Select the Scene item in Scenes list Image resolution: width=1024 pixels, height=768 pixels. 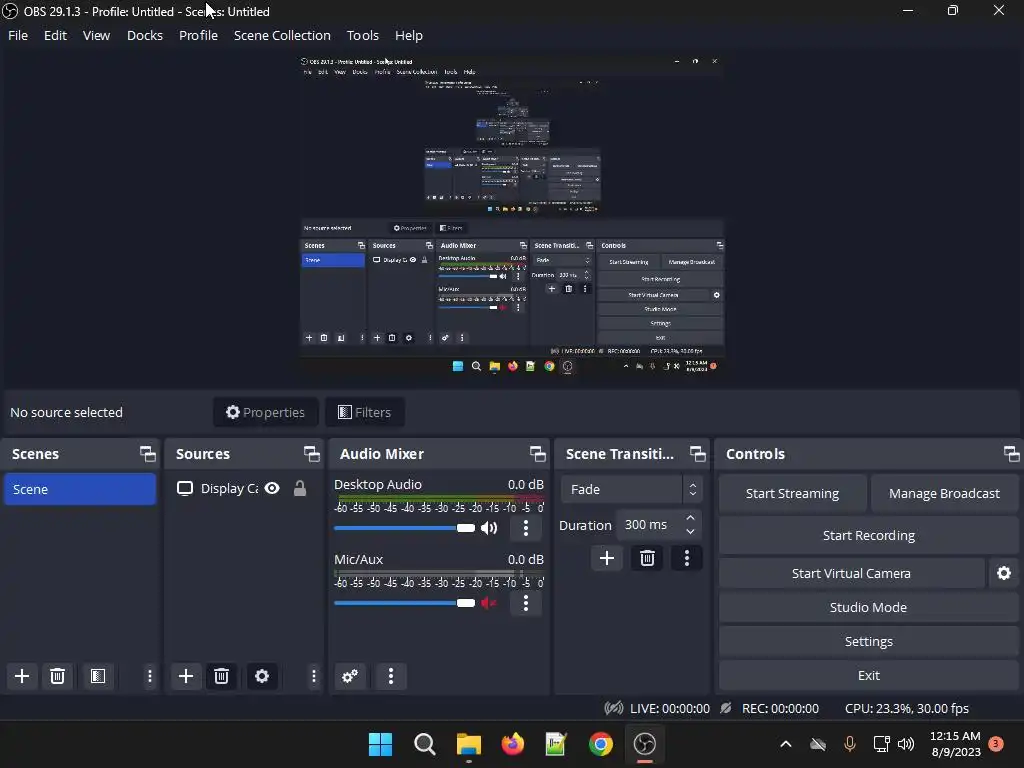80,489
